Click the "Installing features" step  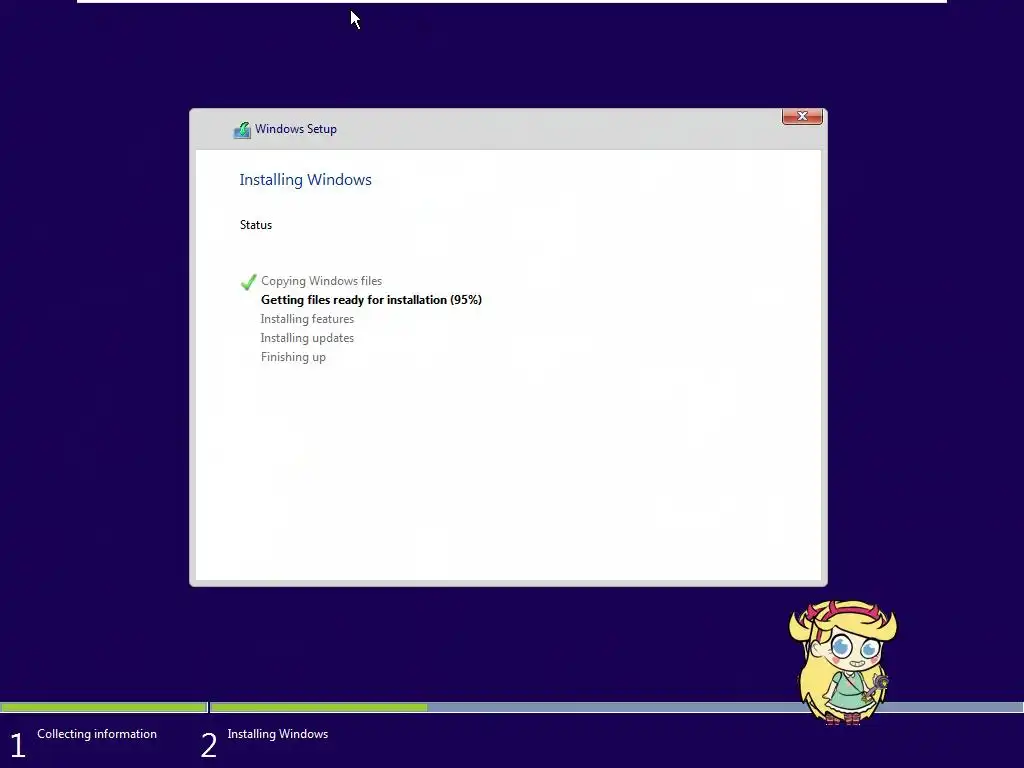coord(308,319)
